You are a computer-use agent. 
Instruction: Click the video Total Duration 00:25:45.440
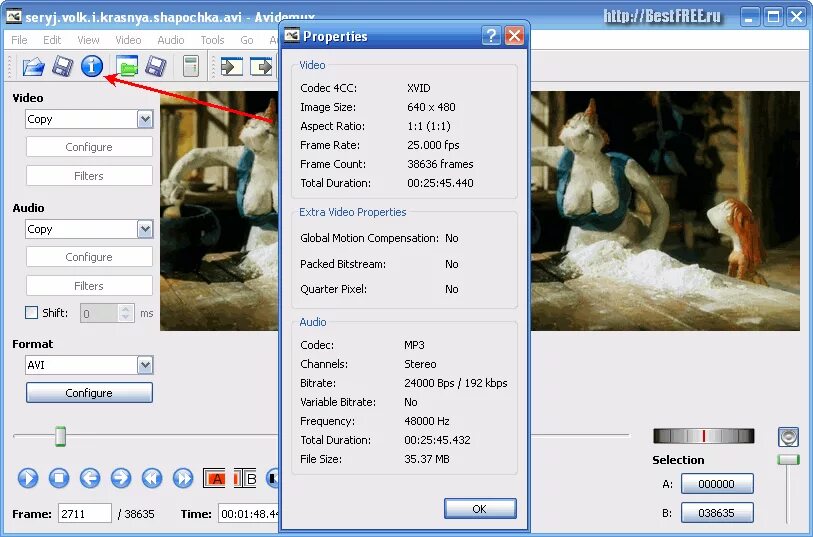(x=440, y=183)
